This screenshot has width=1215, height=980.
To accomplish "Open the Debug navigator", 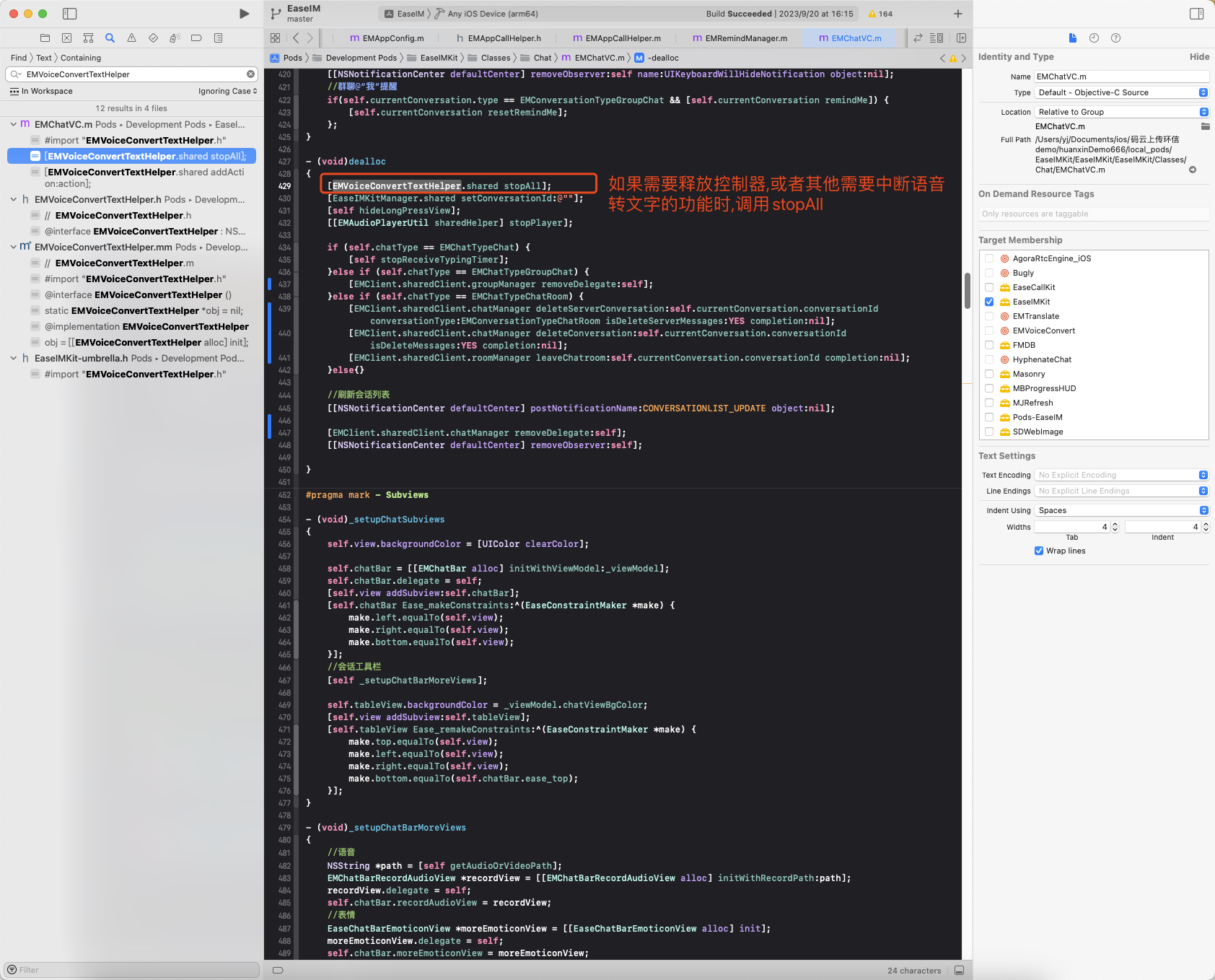I will pyautogui.click(x=175, y=38).
